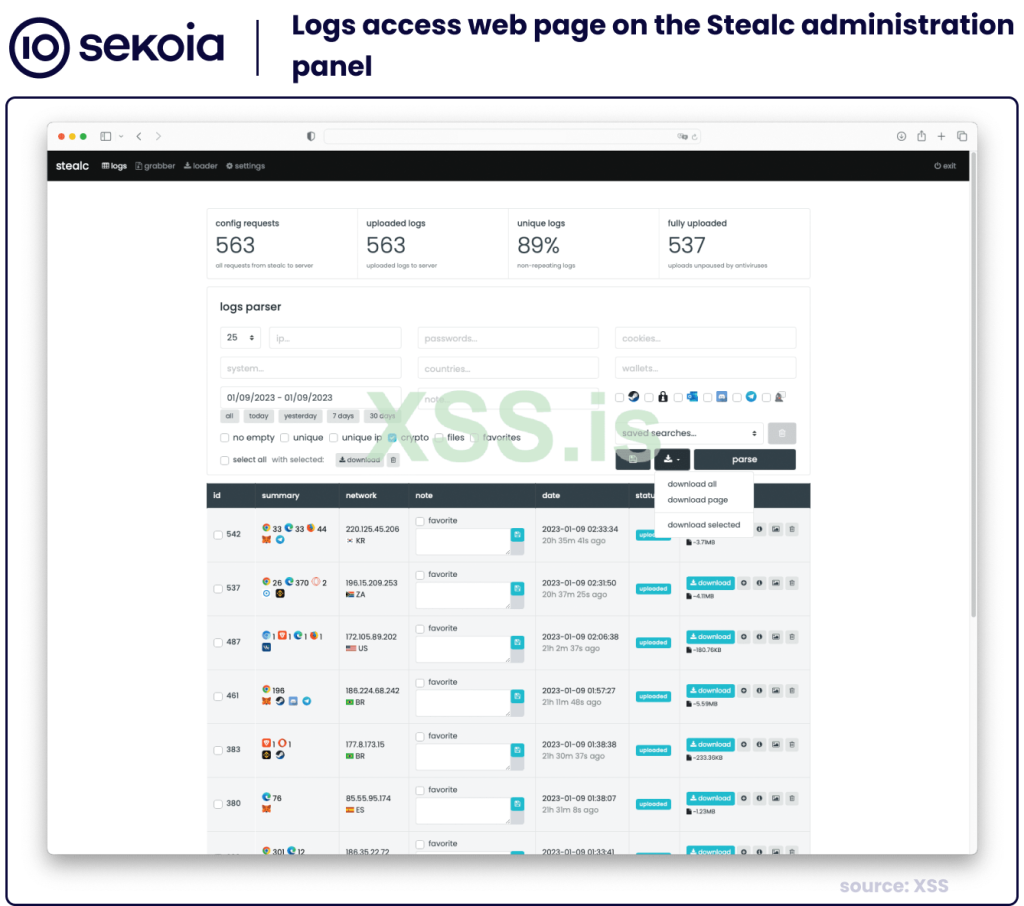Open info icon for log 380

759,798
